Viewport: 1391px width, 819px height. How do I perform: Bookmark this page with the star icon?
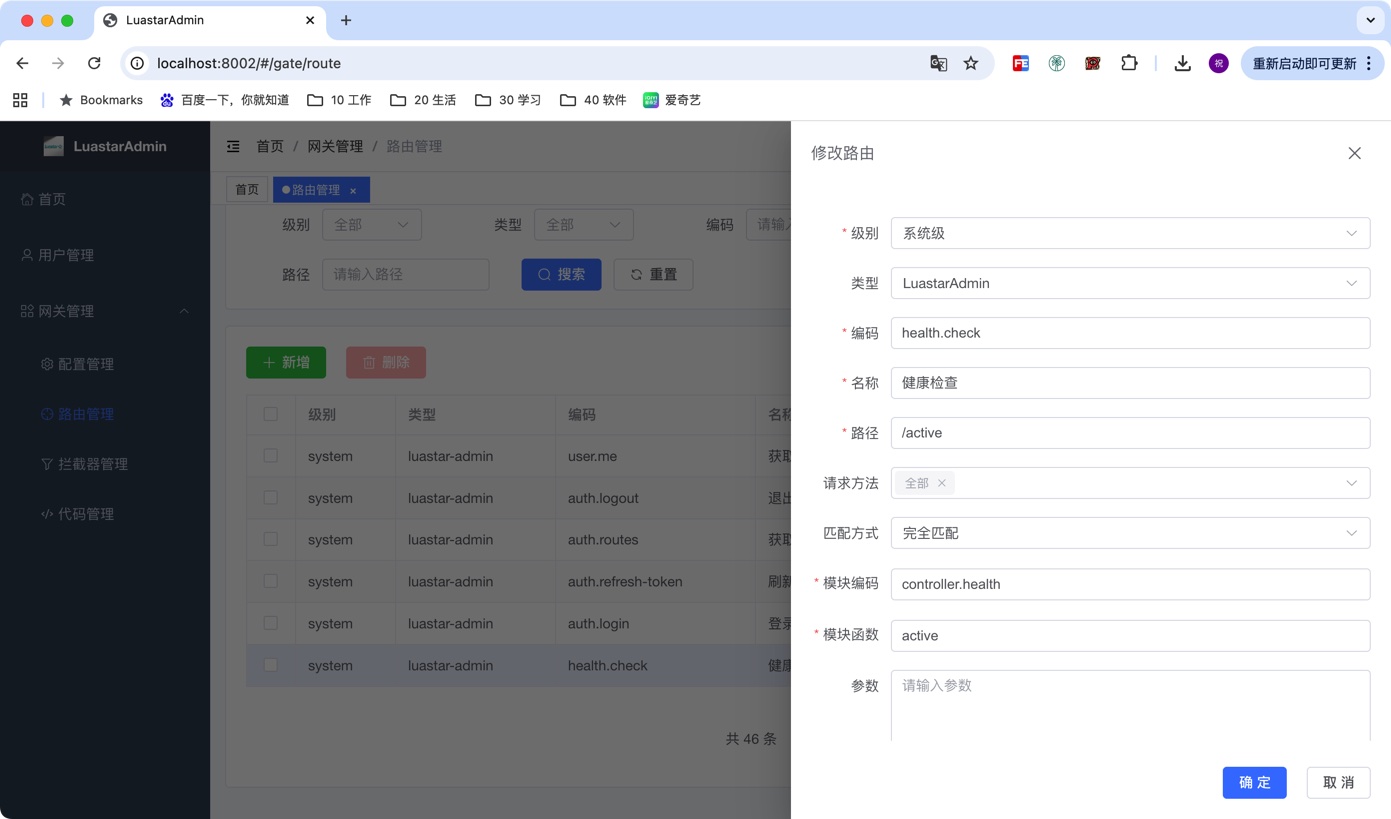tap(970, 63)
